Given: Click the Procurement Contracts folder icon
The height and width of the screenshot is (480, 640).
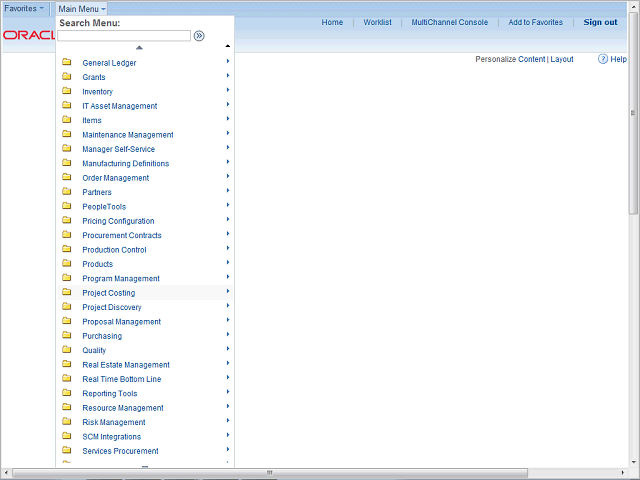Looking at the screenshot, I should (67, 234).
